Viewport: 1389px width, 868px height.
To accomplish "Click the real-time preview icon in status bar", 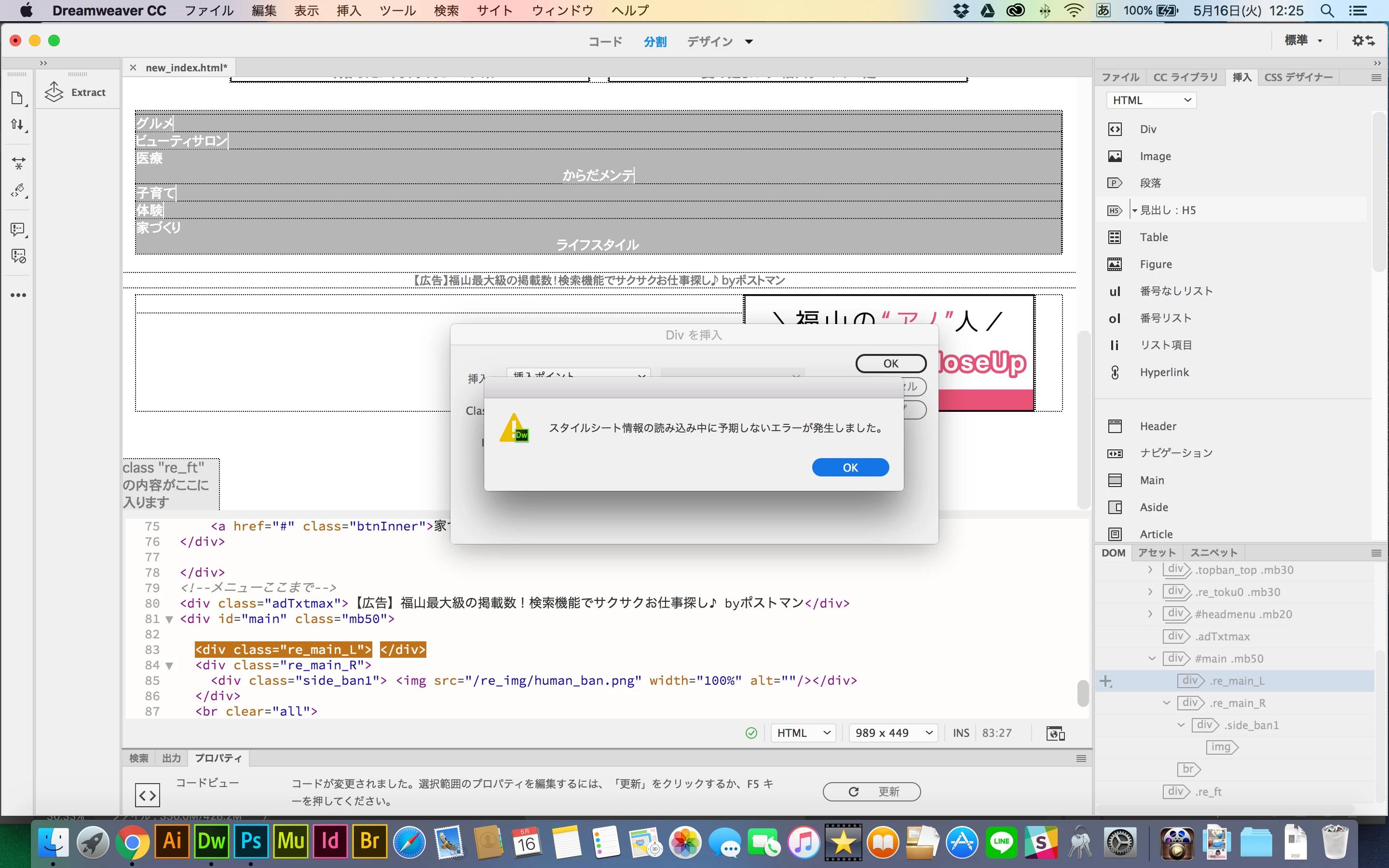I will (x=1055, y=733).
